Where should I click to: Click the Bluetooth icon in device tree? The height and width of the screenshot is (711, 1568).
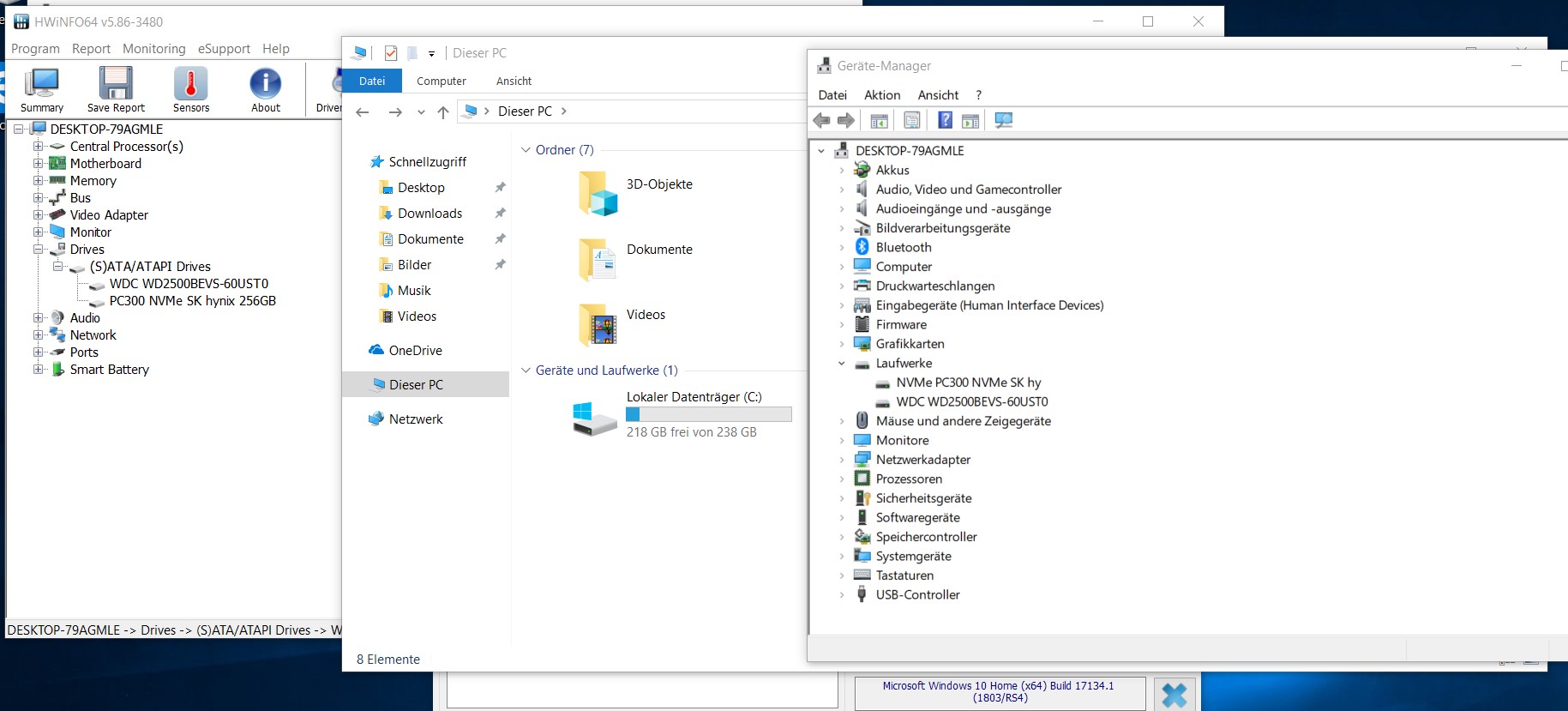pyautogui.click(x=862, y=247)
